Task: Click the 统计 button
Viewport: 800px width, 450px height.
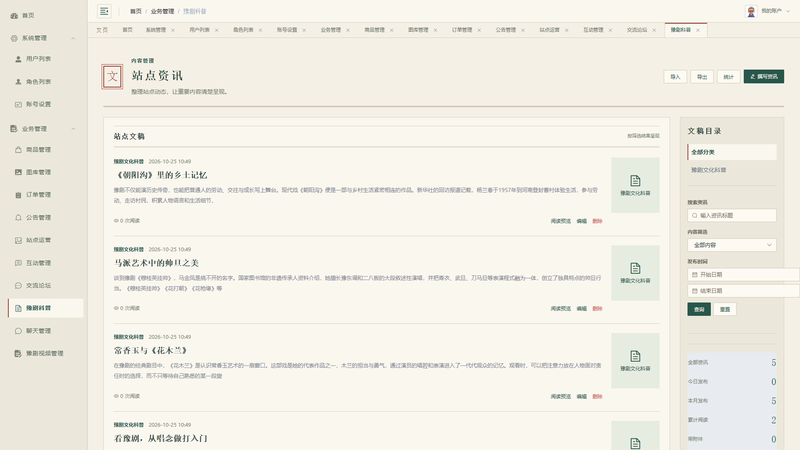Action: pyautogui.click(x=729, y=77)
